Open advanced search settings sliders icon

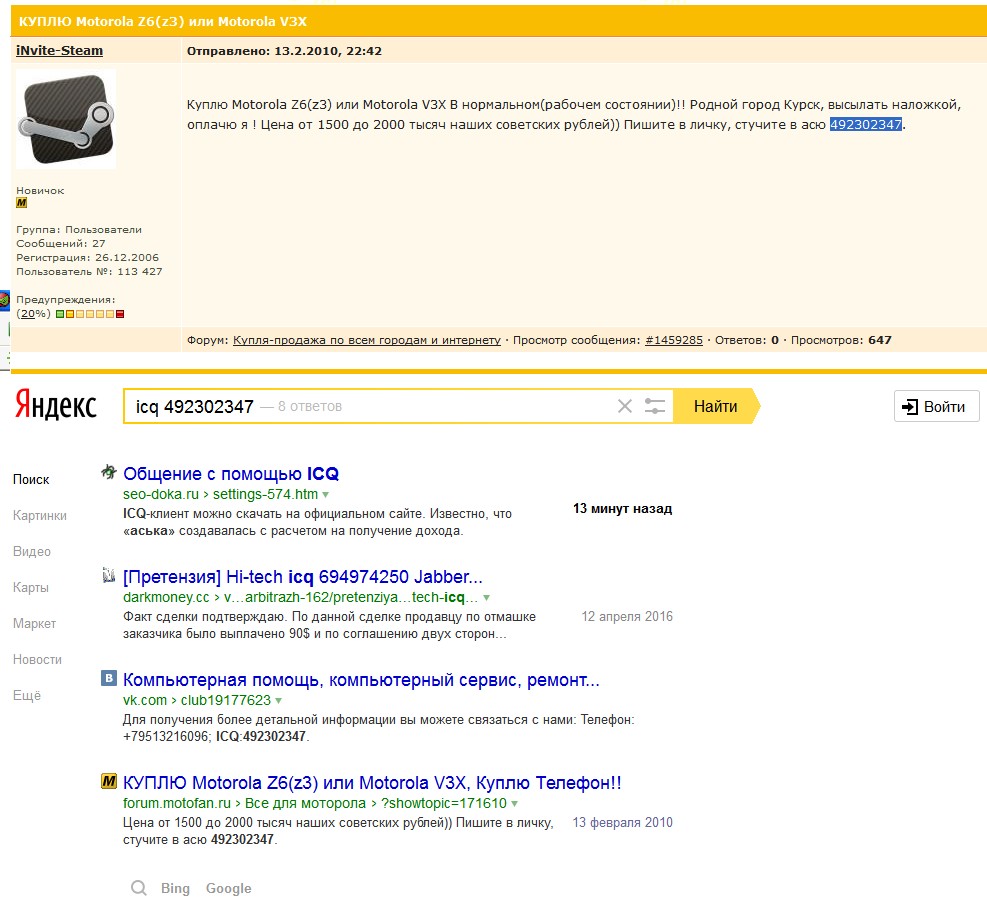pos(655,406)
